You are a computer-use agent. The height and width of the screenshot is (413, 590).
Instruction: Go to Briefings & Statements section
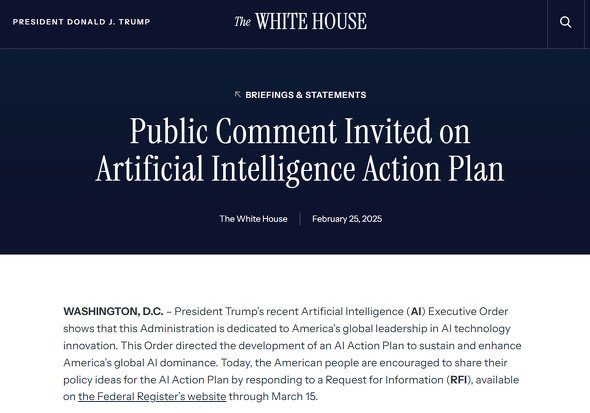[306, 95]
